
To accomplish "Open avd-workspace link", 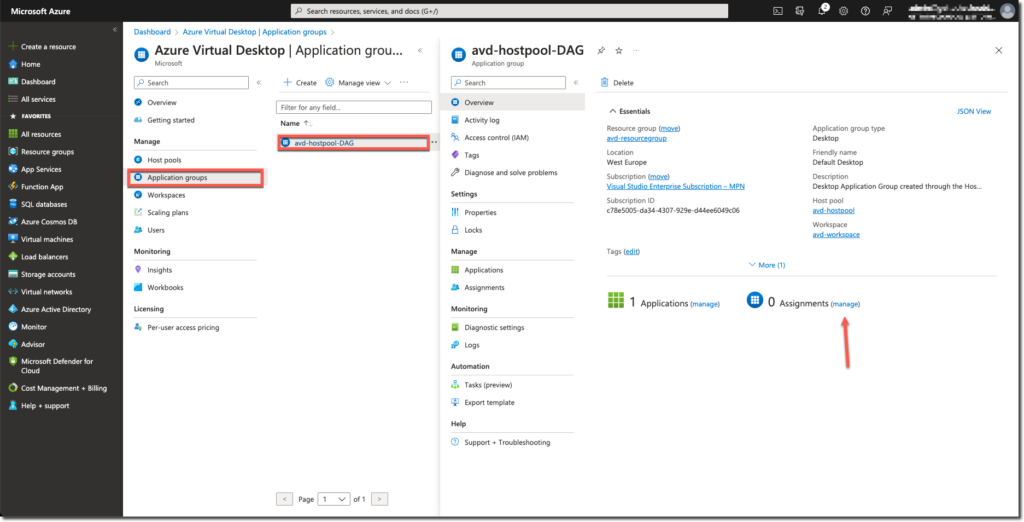I will pyautogui.click(x=836, y=235).
